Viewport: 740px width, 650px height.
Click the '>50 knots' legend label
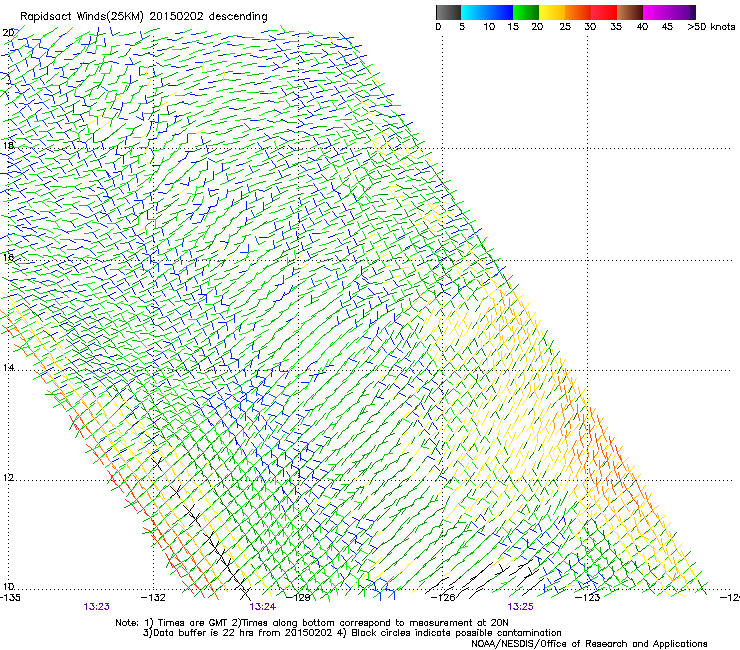(711, 27)
